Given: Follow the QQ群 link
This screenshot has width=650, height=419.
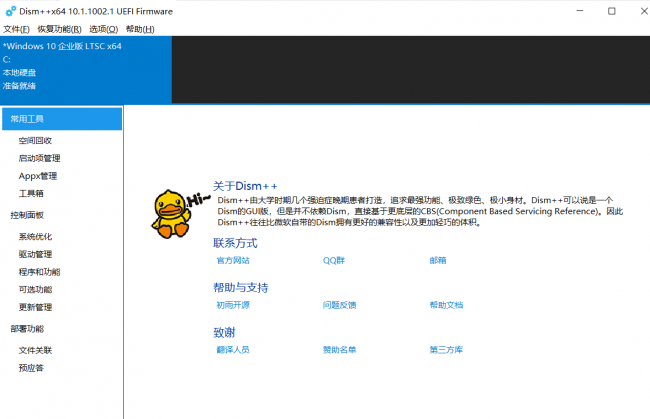Looking at the screenshot, I should (x=334, y=260).
